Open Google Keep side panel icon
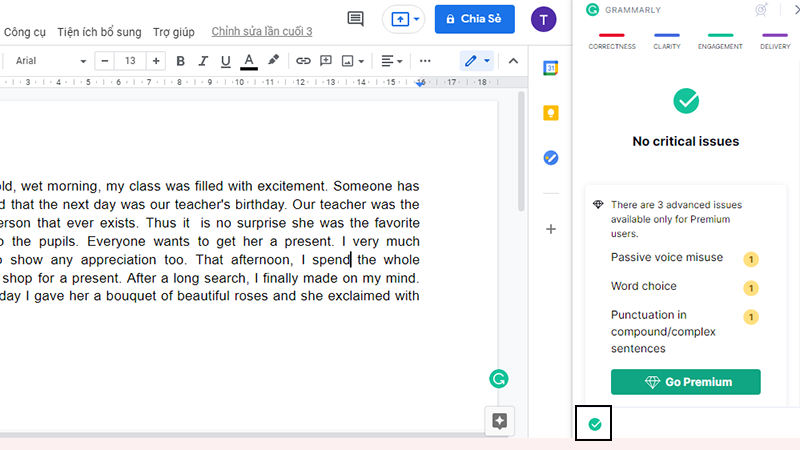This screenshot has width=800, height=450. click(551, 113)
